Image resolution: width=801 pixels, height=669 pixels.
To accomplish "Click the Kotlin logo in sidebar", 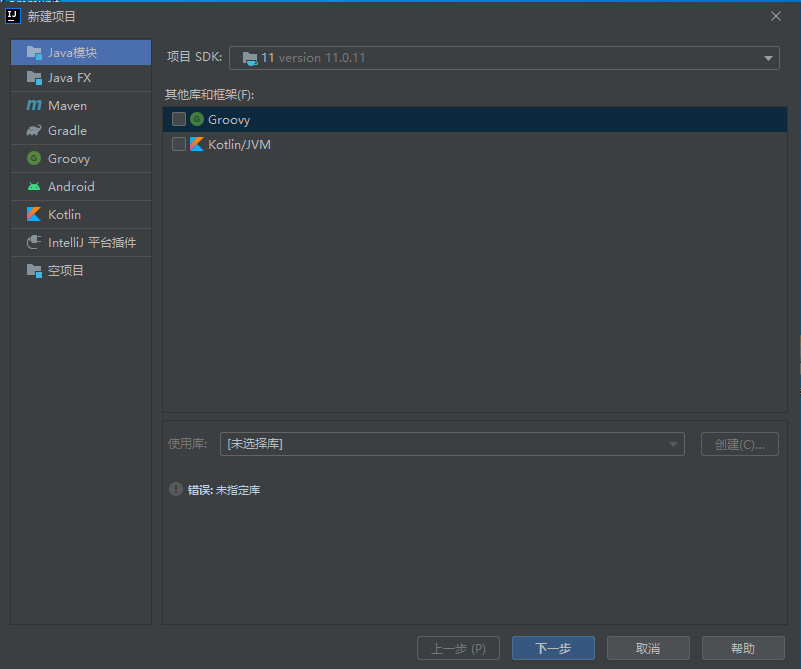I will [34, 215].
